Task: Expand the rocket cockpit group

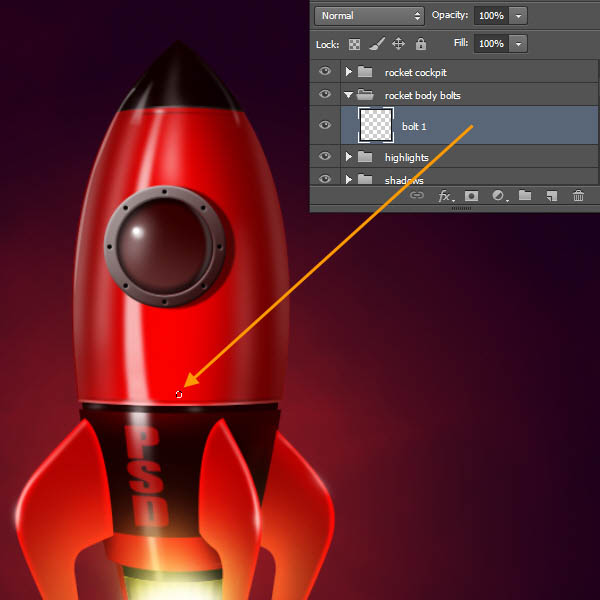Action: 348,72
